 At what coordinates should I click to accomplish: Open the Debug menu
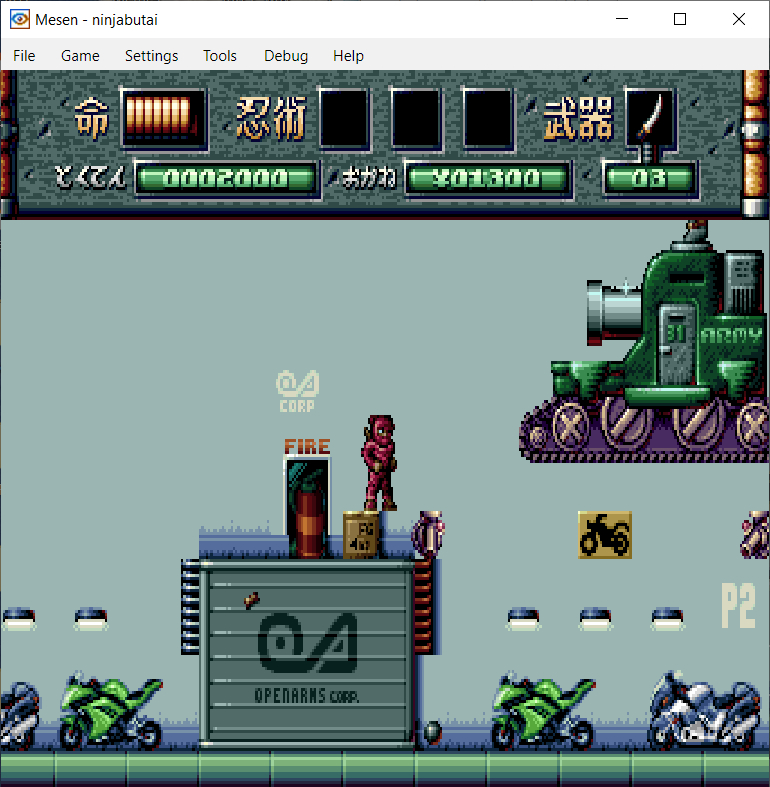[286, 56]
